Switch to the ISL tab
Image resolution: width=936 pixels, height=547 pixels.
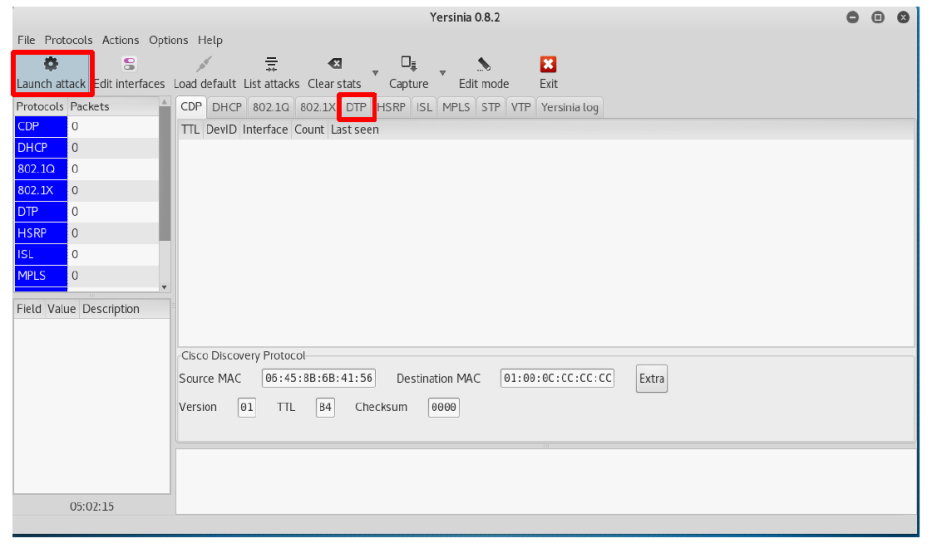click(424, 107)
